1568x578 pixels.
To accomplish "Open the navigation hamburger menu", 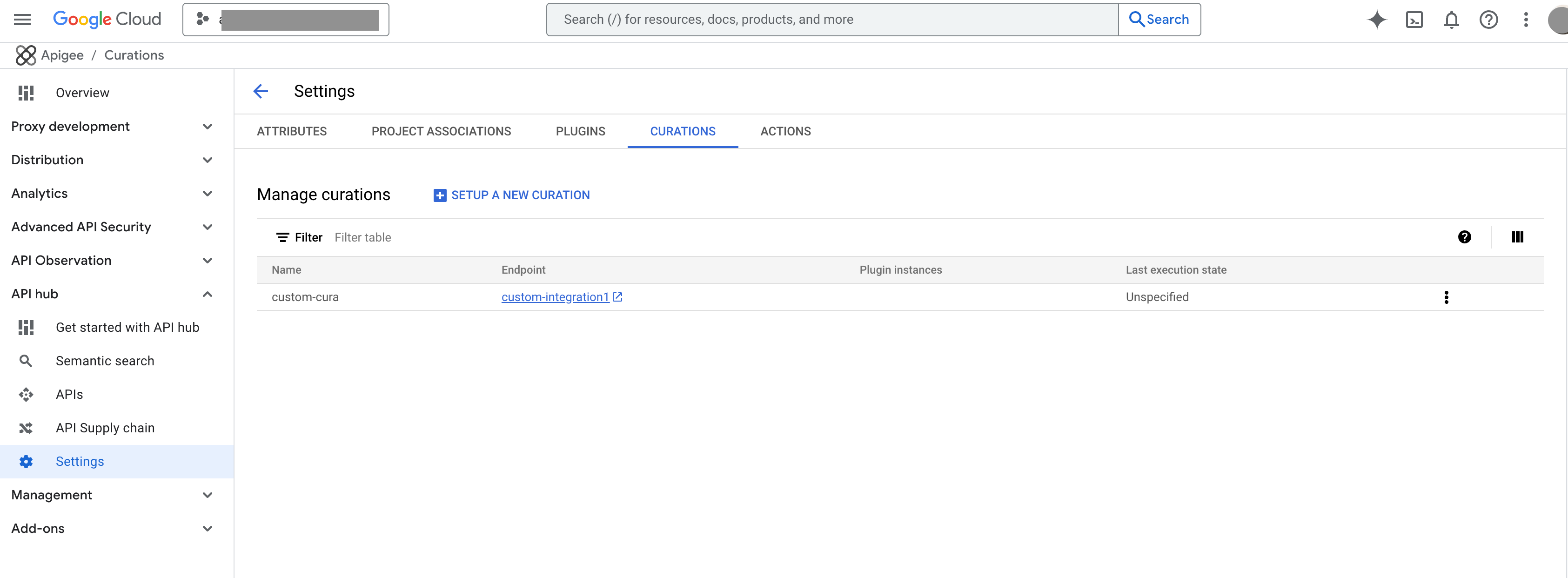I will (x=21, y=19).
